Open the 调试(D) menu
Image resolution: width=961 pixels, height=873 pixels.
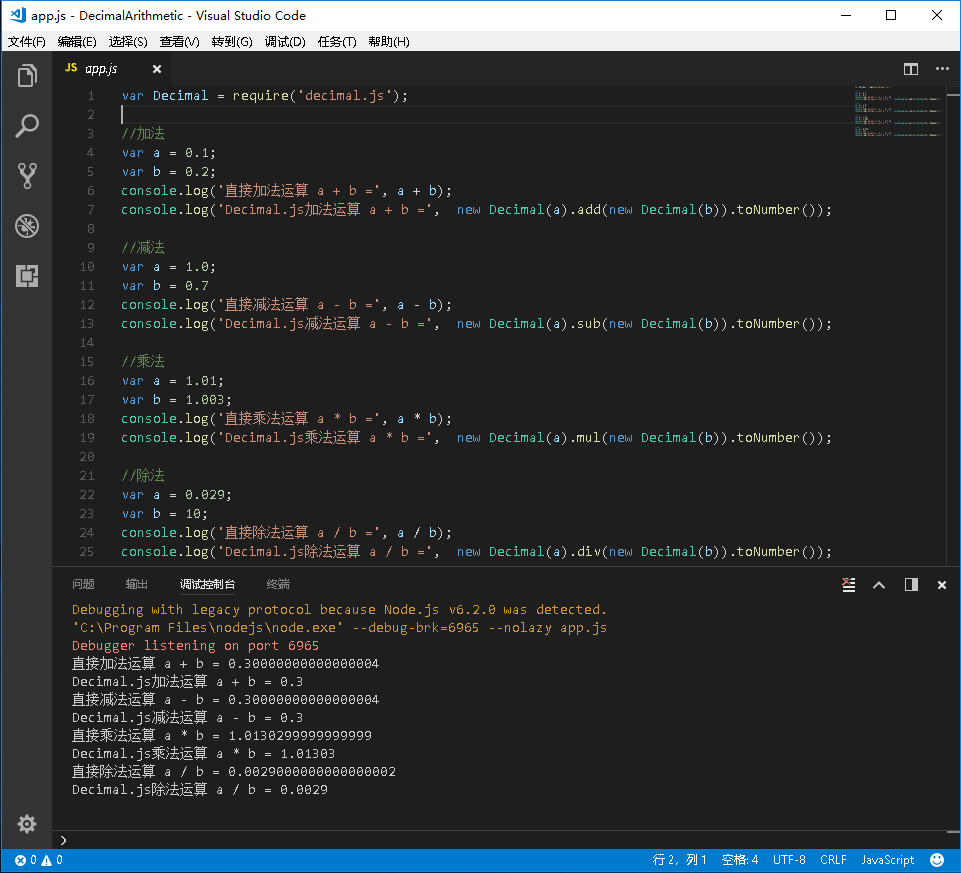[285, 42]
